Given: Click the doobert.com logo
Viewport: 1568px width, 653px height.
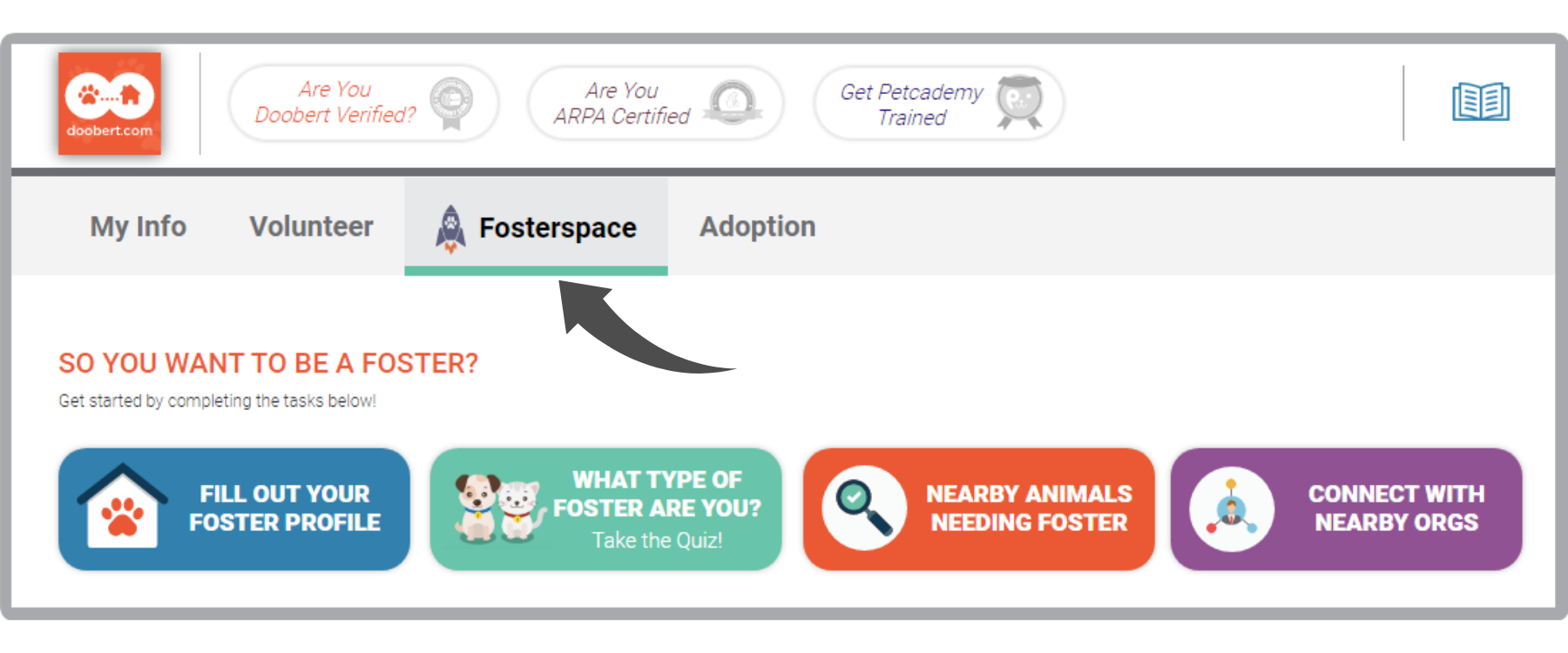Looking at the screenshot, I should point(110,104).
